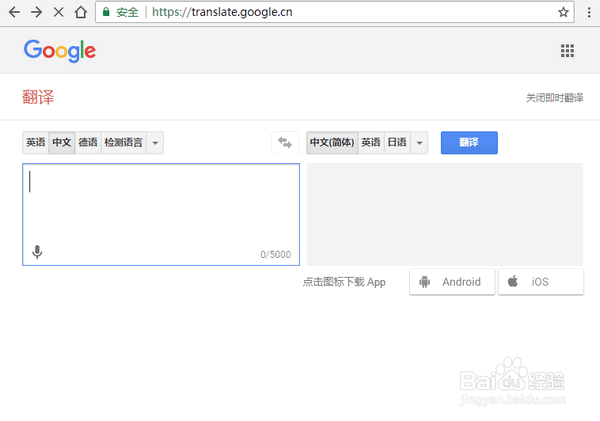Open the Google apps grid icon
The image size is (600, 421).
(567, 51)
